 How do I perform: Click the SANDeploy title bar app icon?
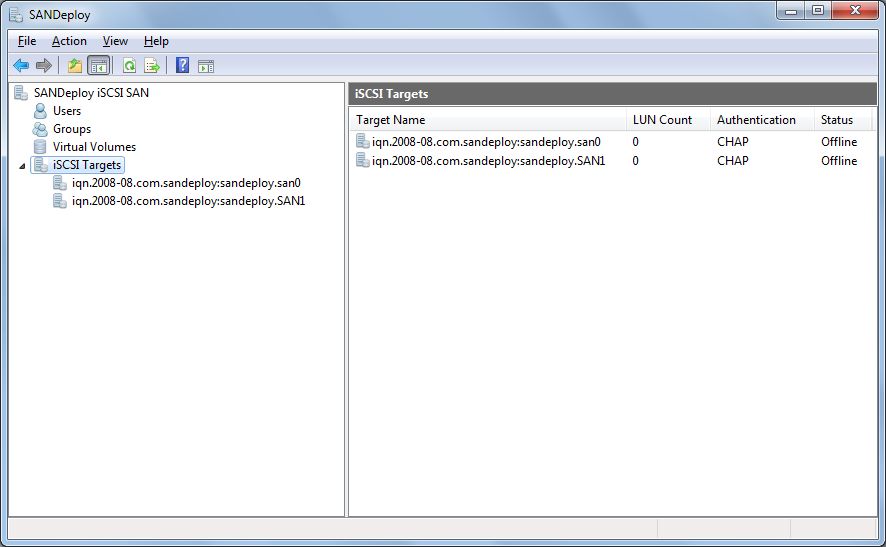point(16,15)
